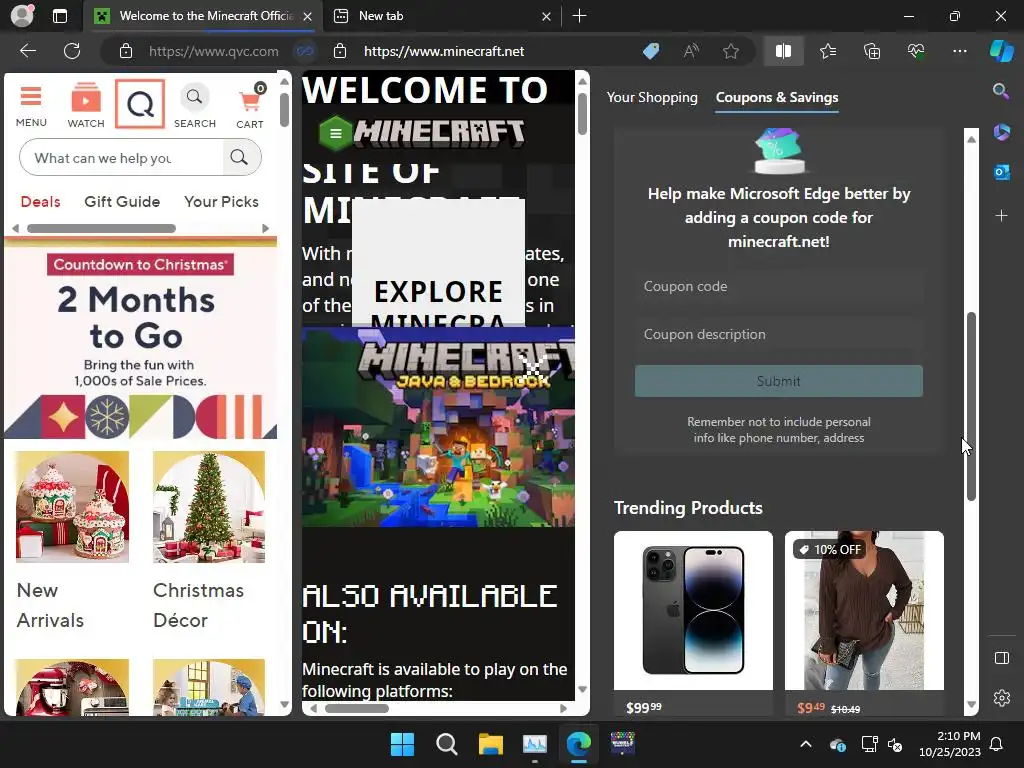The height and width of the screenshot is (768, 1024).
Task: Click the Minecraft pane horizontal scrollbar thumb
Action: (x=357, y=709)
